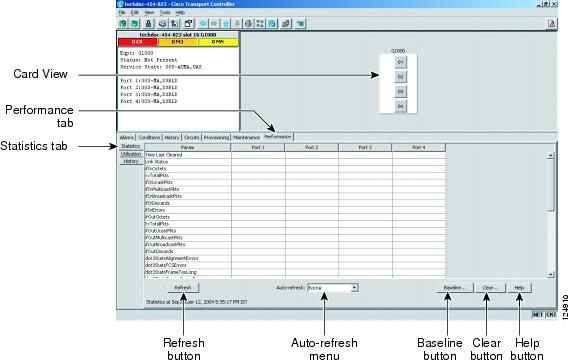
Task: Open the File menu
Action: [x=122, y=12]
